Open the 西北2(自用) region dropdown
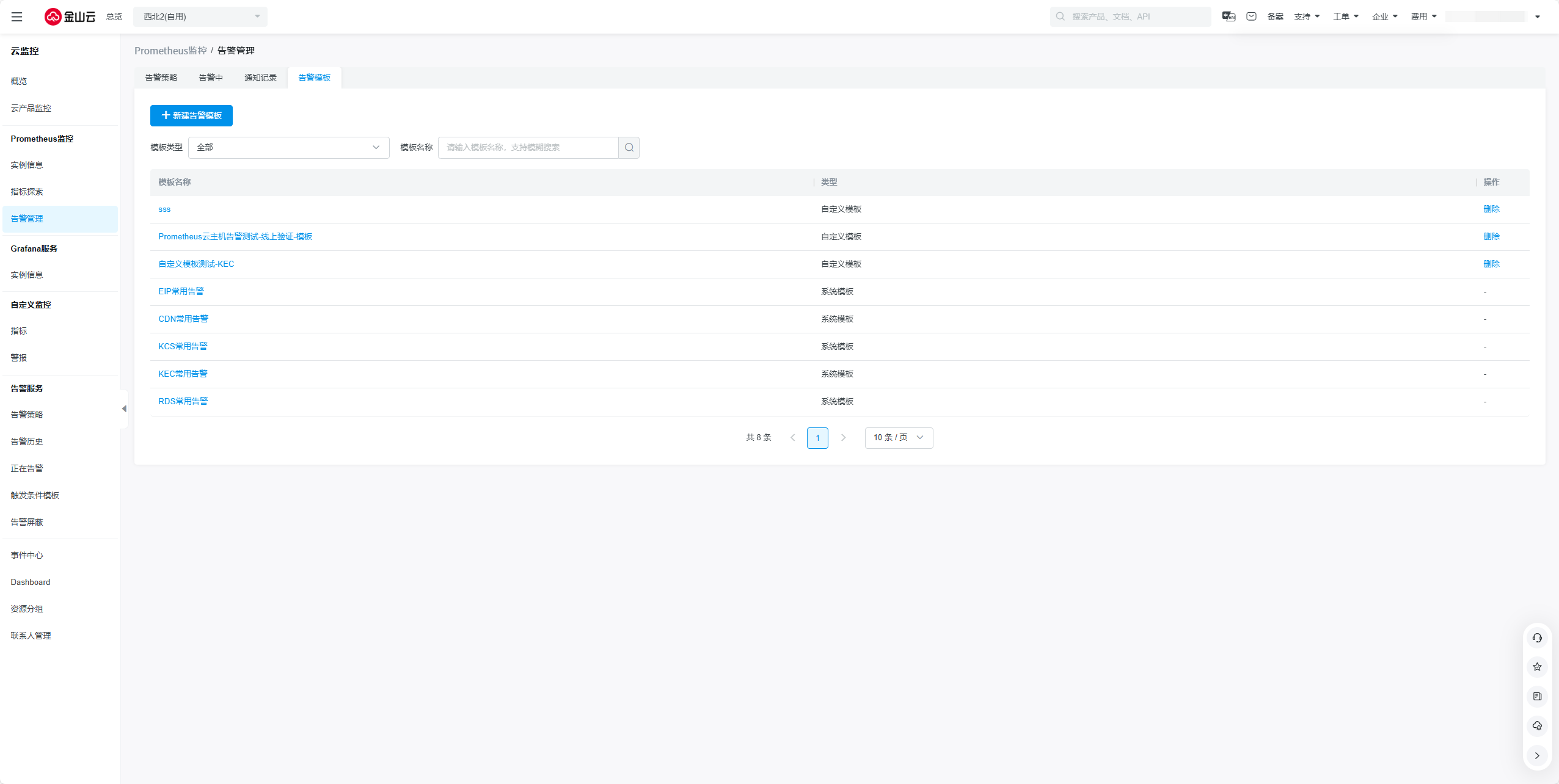The image size is (1559, 784). click(200, 16)
